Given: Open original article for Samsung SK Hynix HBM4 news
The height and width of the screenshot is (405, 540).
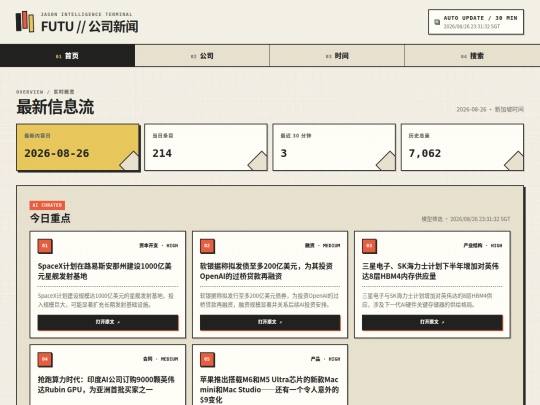Looking at the screenshot, I should tap(432, 322).
